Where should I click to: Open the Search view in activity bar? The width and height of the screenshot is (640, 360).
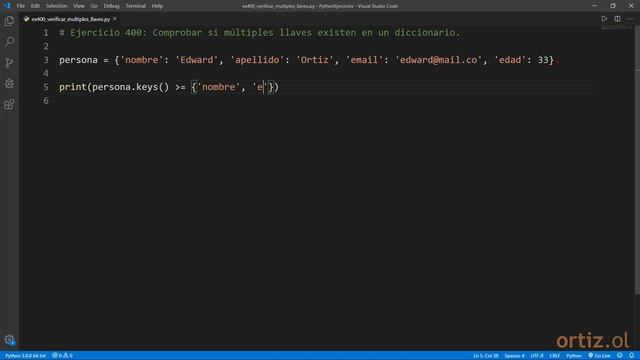(9, 42)
